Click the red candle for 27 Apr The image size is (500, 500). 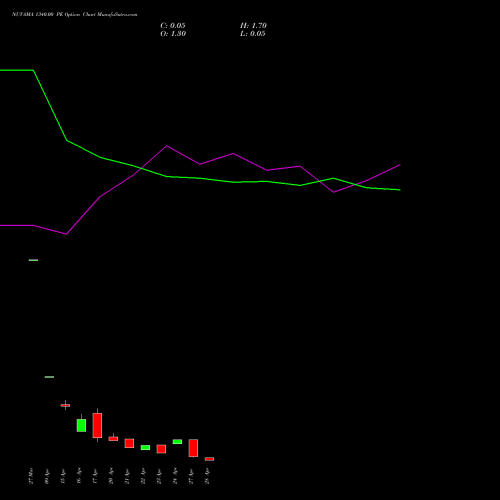pyautogui.click(x=193, y=448)
